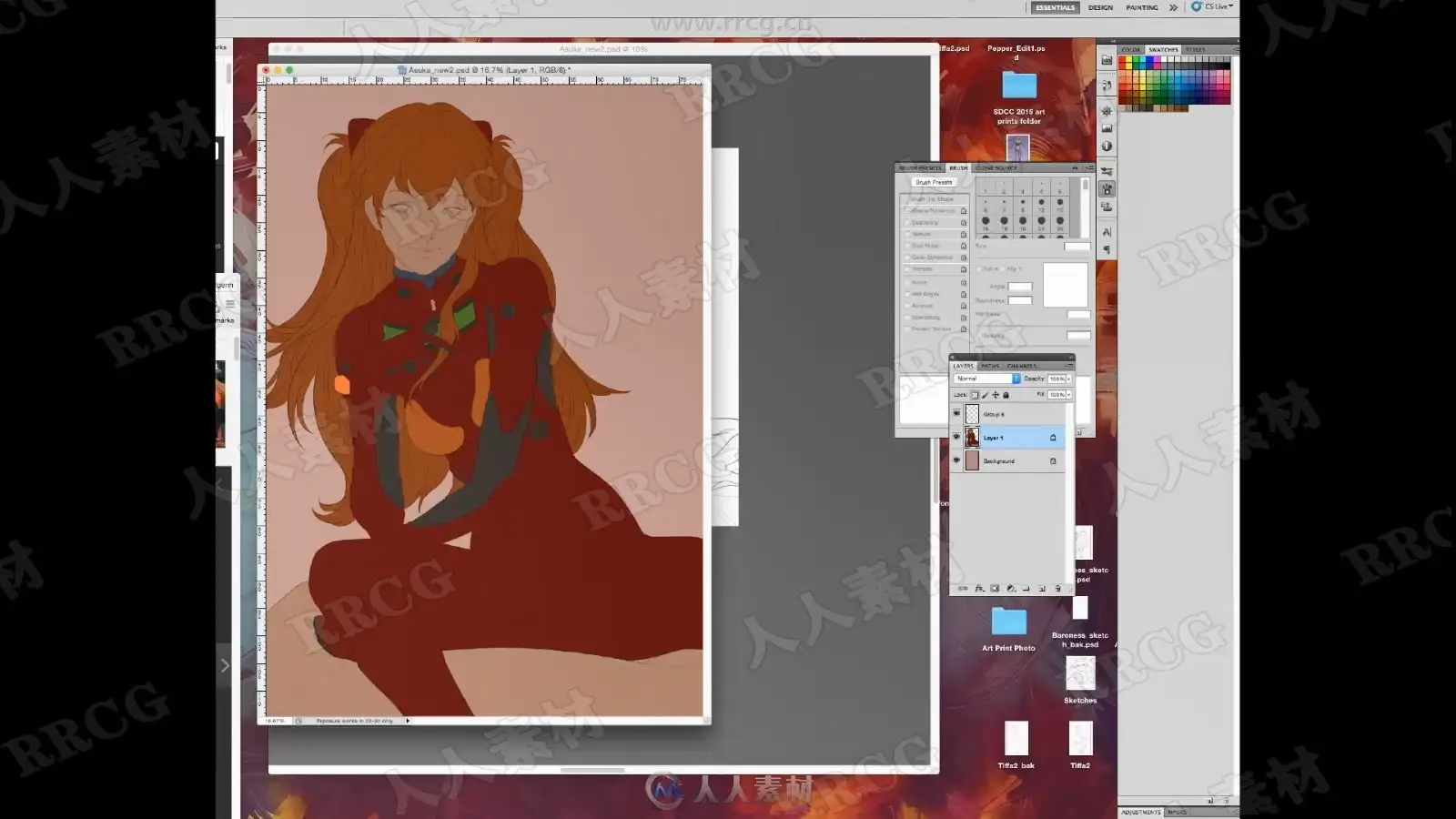Hide the Group 6 layer
This screenshot has height=819, width=1456.
coord(956,414)
